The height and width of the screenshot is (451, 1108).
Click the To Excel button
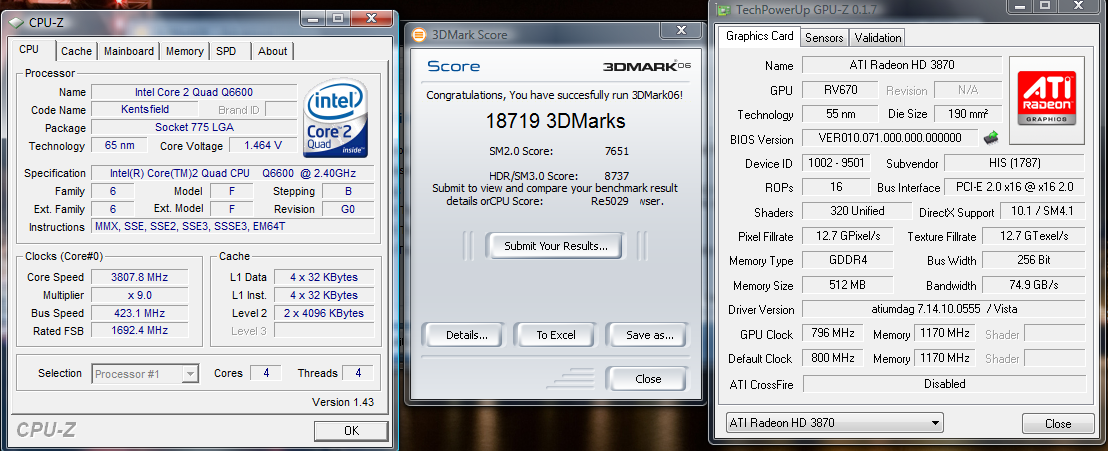point(555,335)
